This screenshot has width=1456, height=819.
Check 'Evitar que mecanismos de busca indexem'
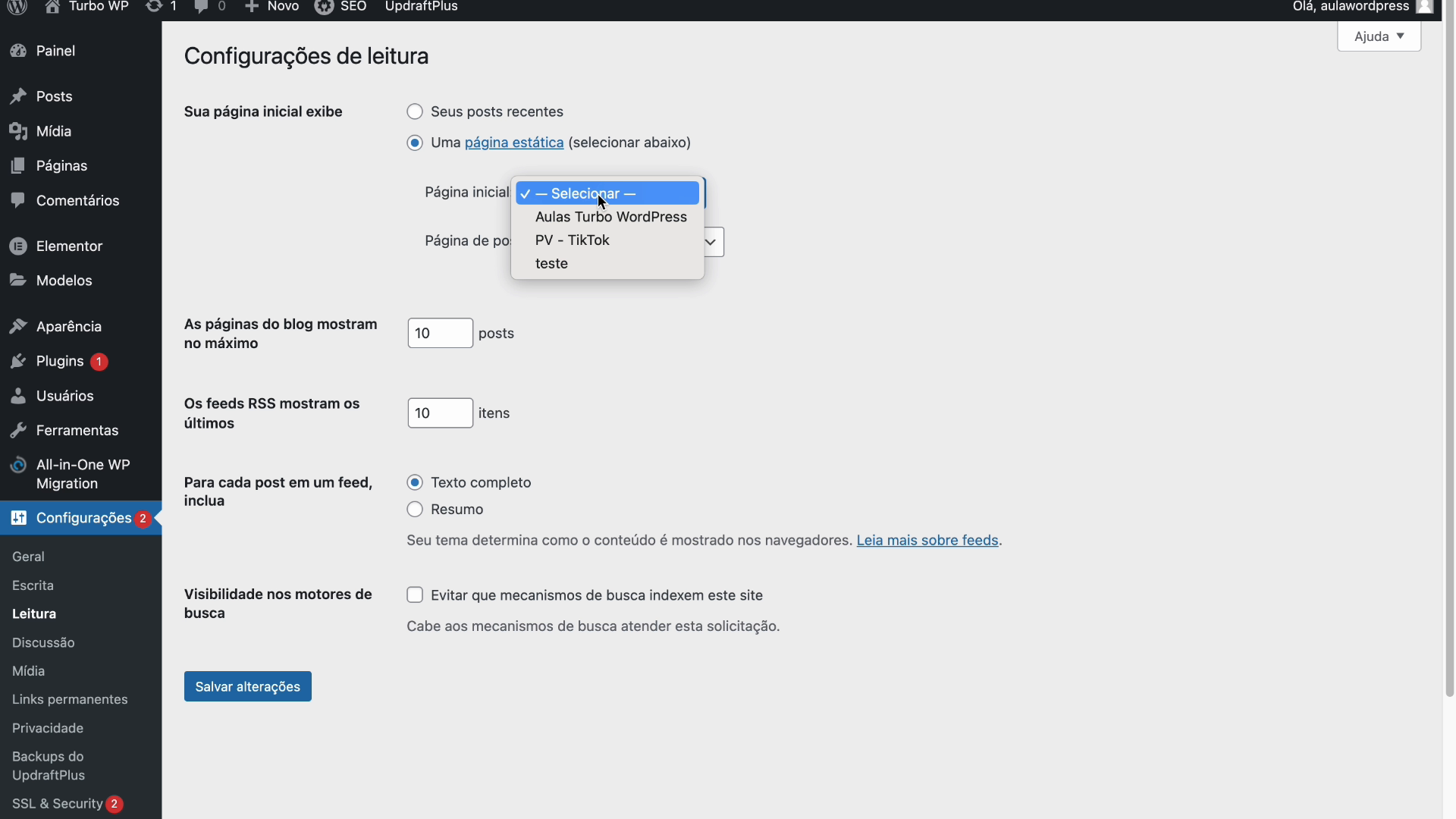(415, 595)
